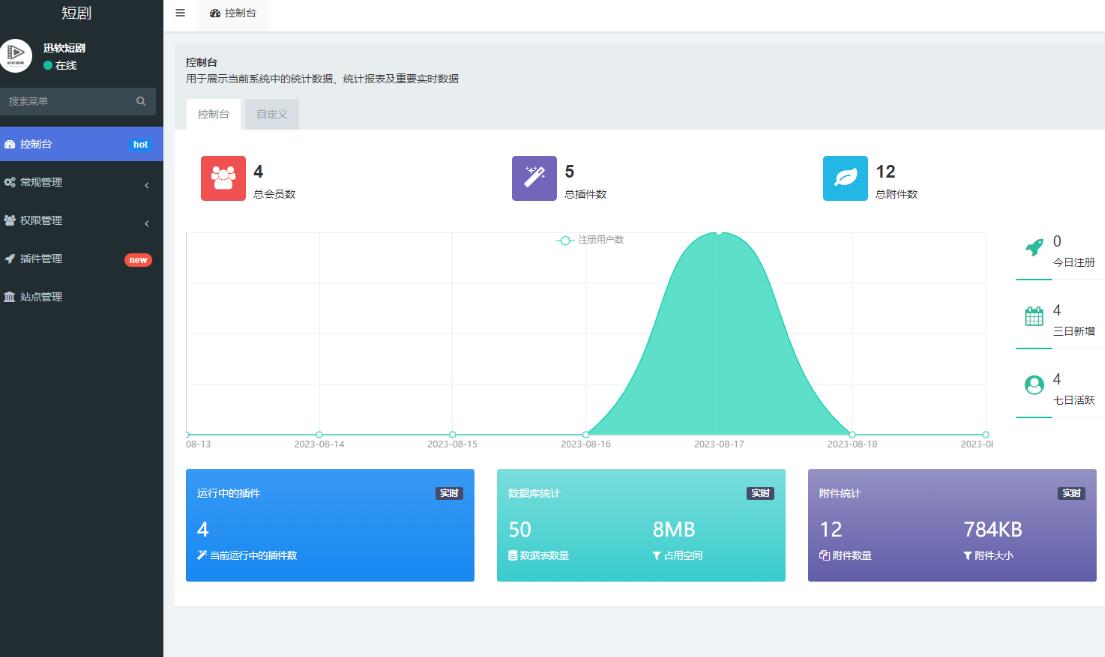Click the new badge on 插件管理
This screenshot has height=657, width=1105.
click(x=138, y=260)
